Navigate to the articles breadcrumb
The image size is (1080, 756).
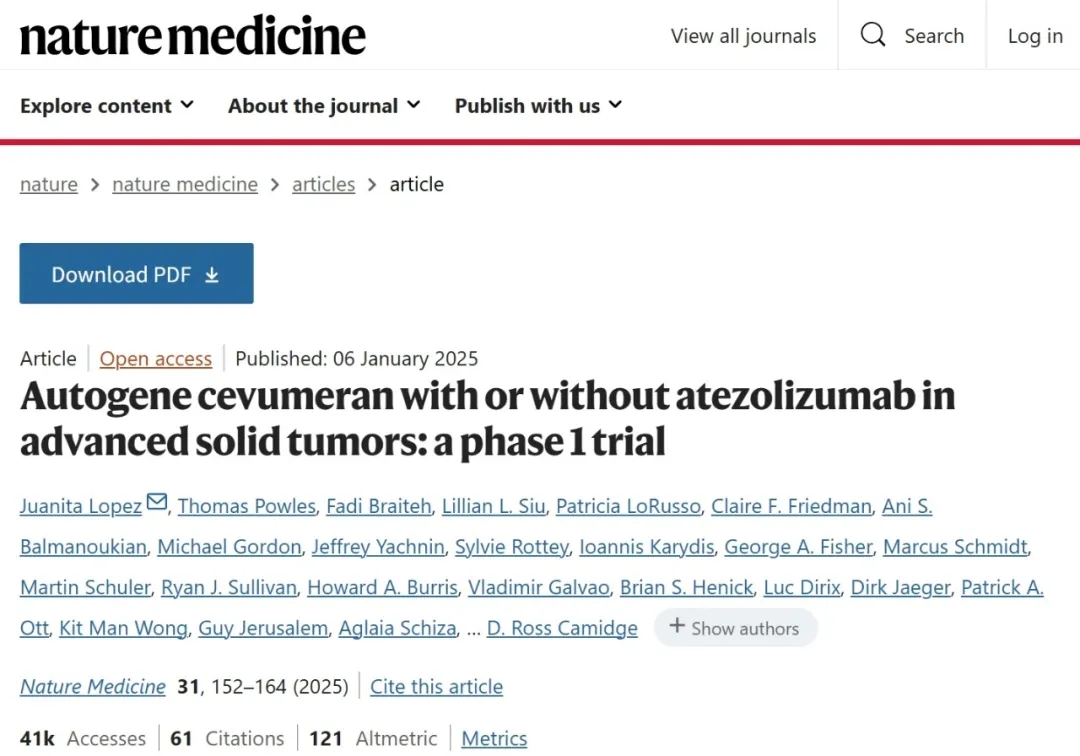tap(323, 185)
